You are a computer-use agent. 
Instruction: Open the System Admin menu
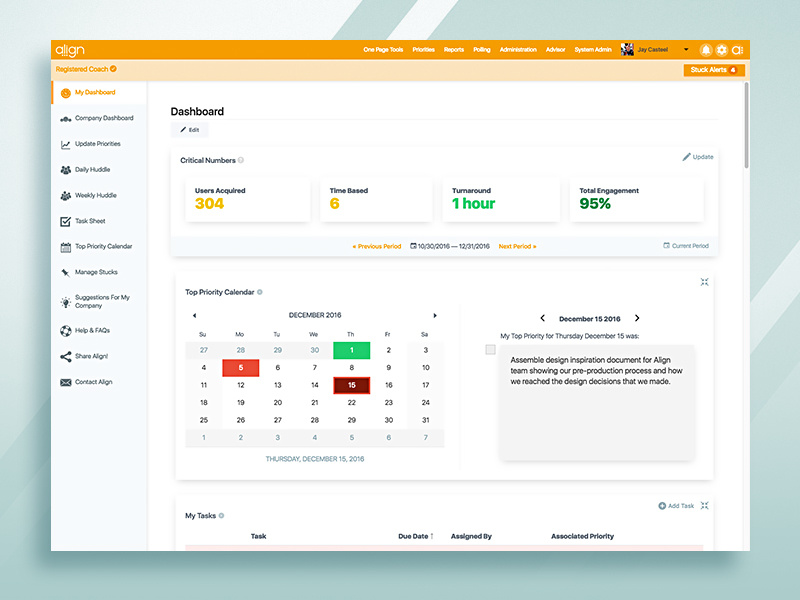click(593, 49)
